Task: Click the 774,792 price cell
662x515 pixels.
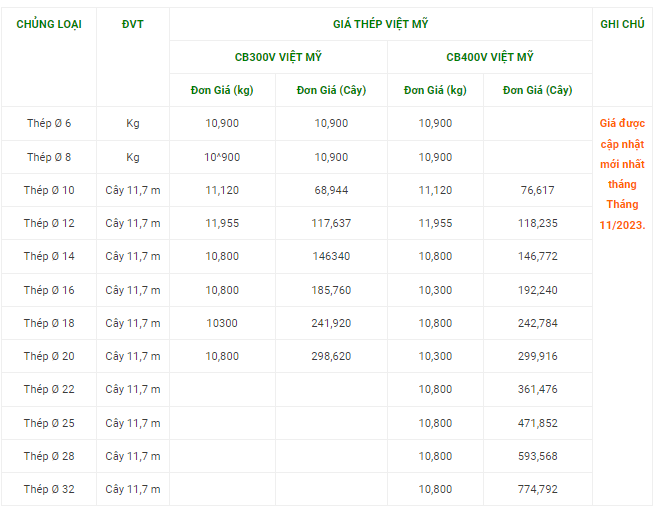Action: 538,489
